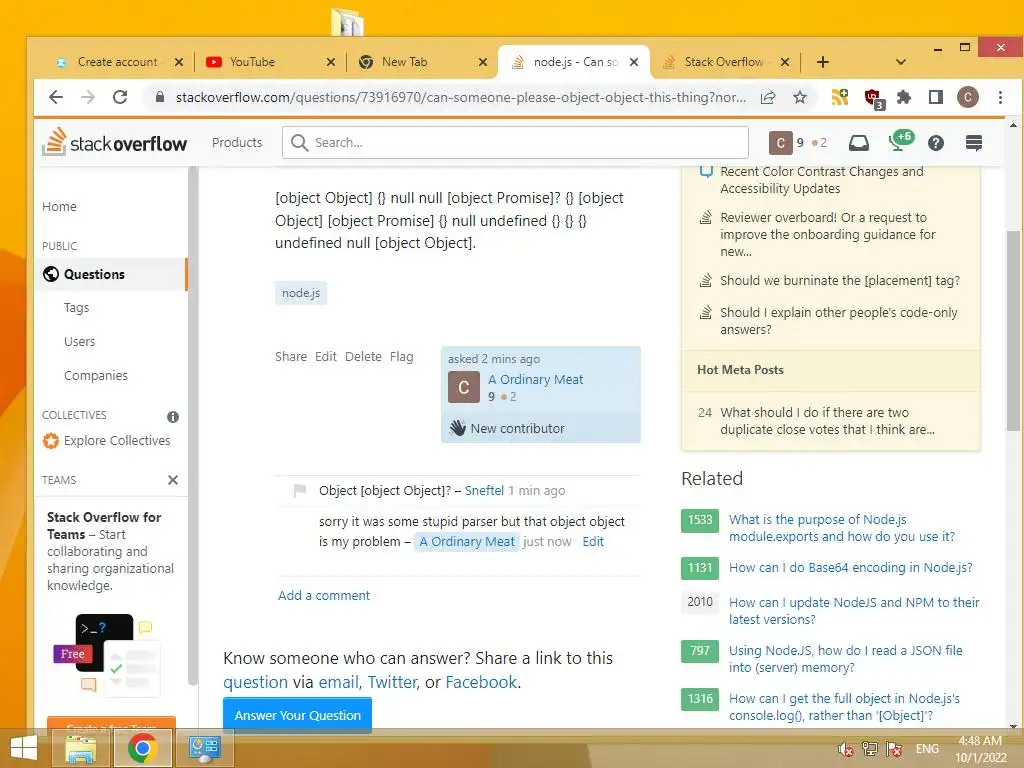
Task: Open 'How can I do Base64 encoding' question
Action: point(850,568)
